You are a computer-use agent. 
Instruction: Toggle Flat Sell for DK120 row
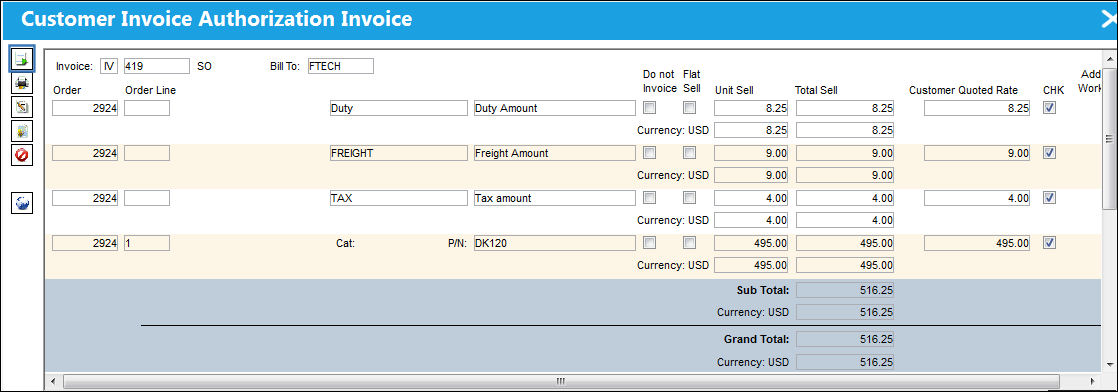[689, 242]
